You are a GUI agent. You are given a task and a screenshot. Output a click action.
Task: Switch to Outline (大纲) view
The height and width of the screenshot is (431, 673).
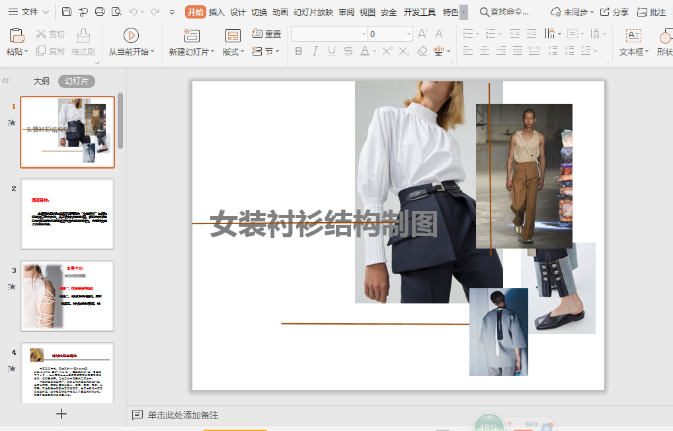pos(41,81)
